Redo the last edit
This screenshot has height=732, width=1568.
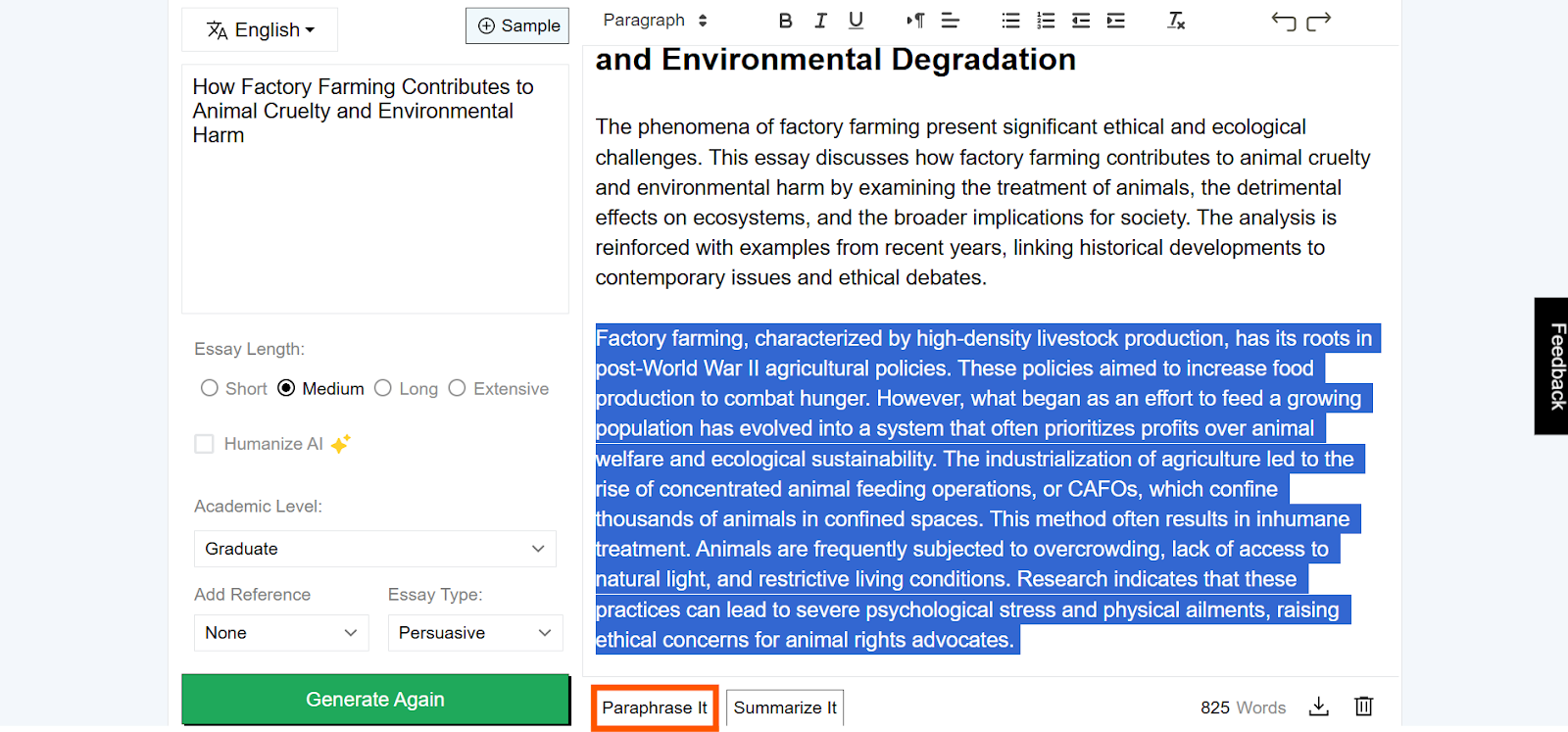pos(1319,21)
